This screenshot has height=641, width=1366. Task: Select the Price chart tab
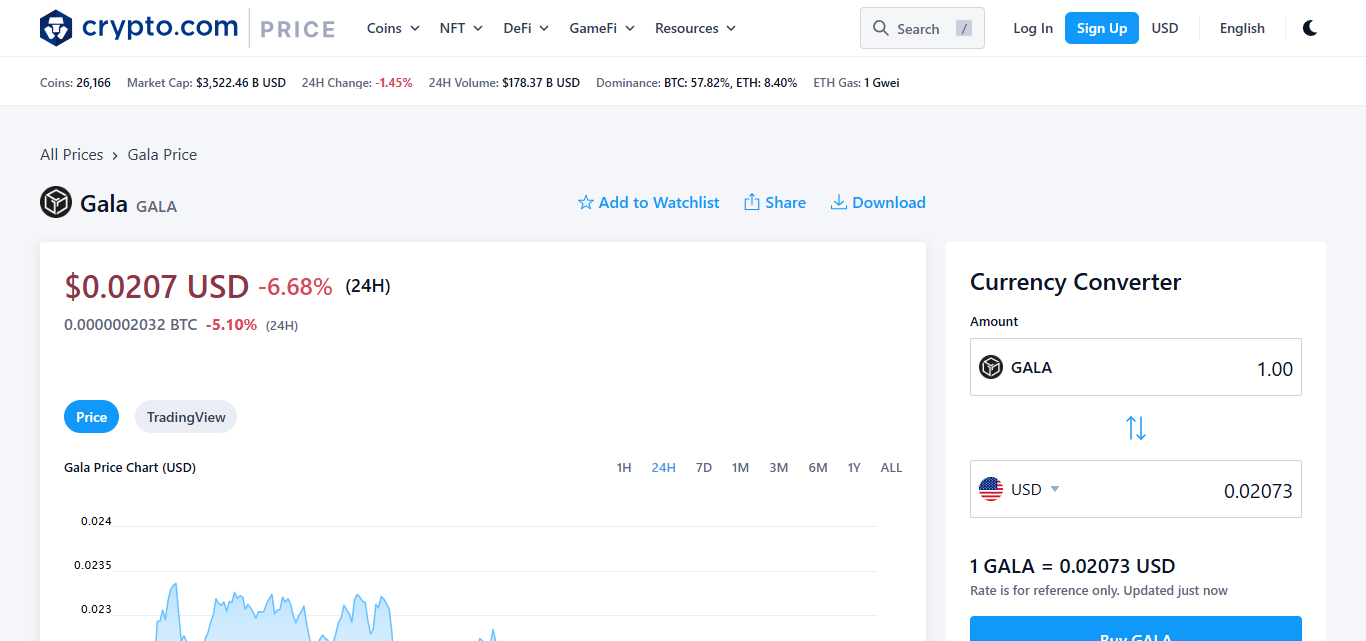[91, 417]
